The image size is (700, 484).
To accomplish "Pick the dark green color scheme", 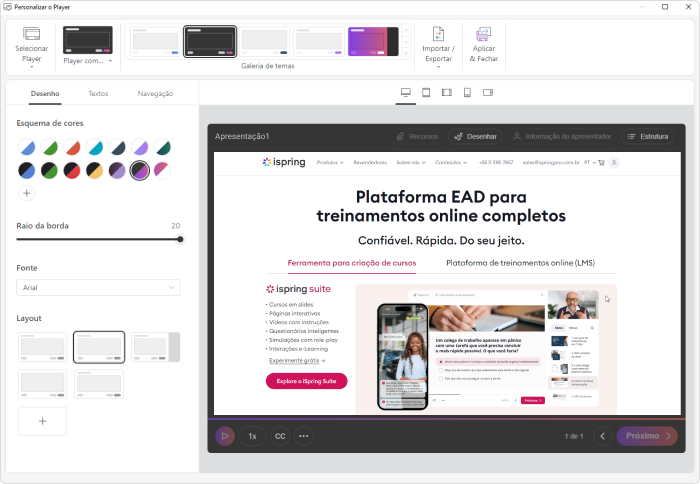I will (x=49, y=170).
